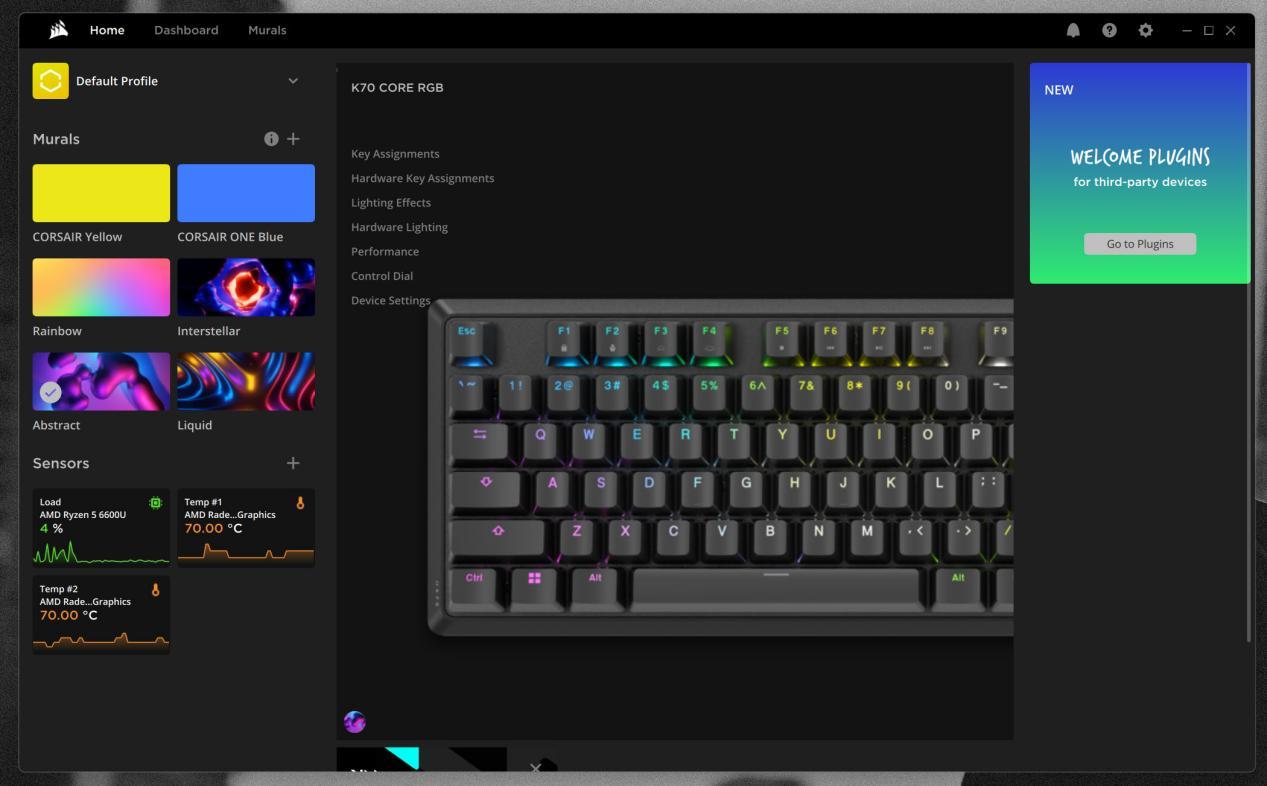
Task: Click the WELCOME PLUGINS banner heading
Action: (1140, 157)
